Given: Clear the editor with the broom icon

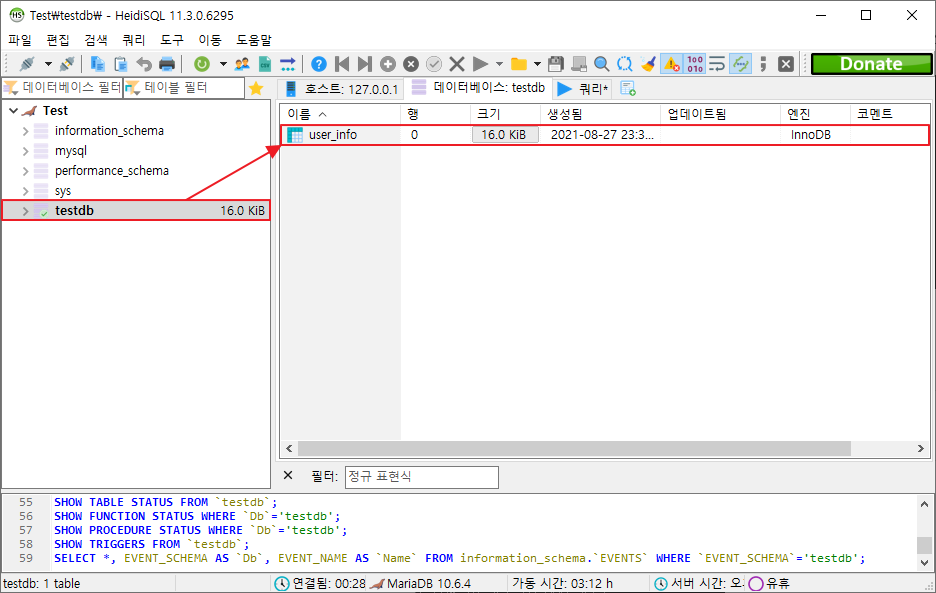Looking at the screenshot, I should pos(648,64).
